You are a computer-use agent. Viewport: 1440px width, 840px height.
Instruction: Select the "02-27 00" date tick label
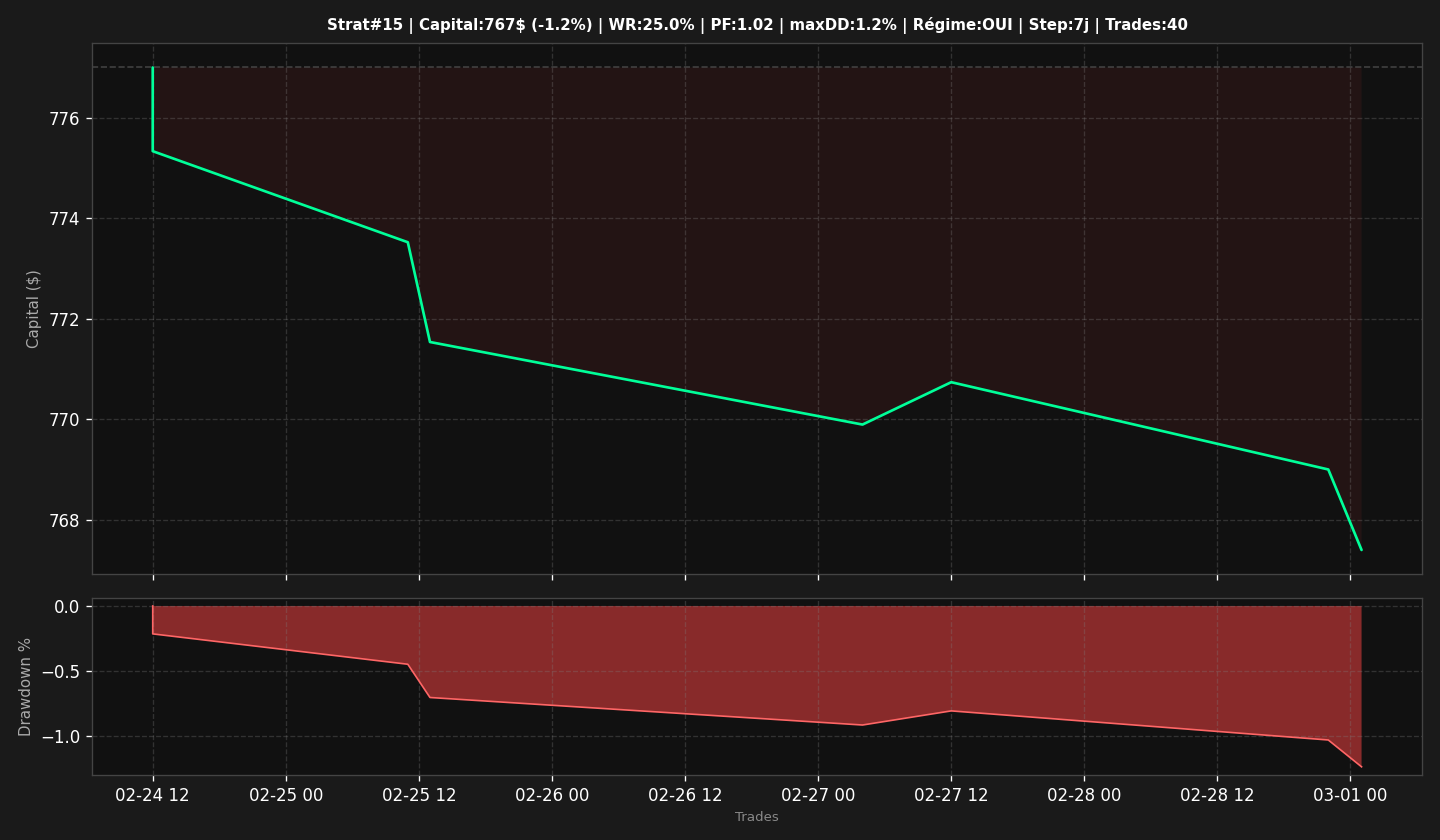pyautogui.click(x=818, y=795)
